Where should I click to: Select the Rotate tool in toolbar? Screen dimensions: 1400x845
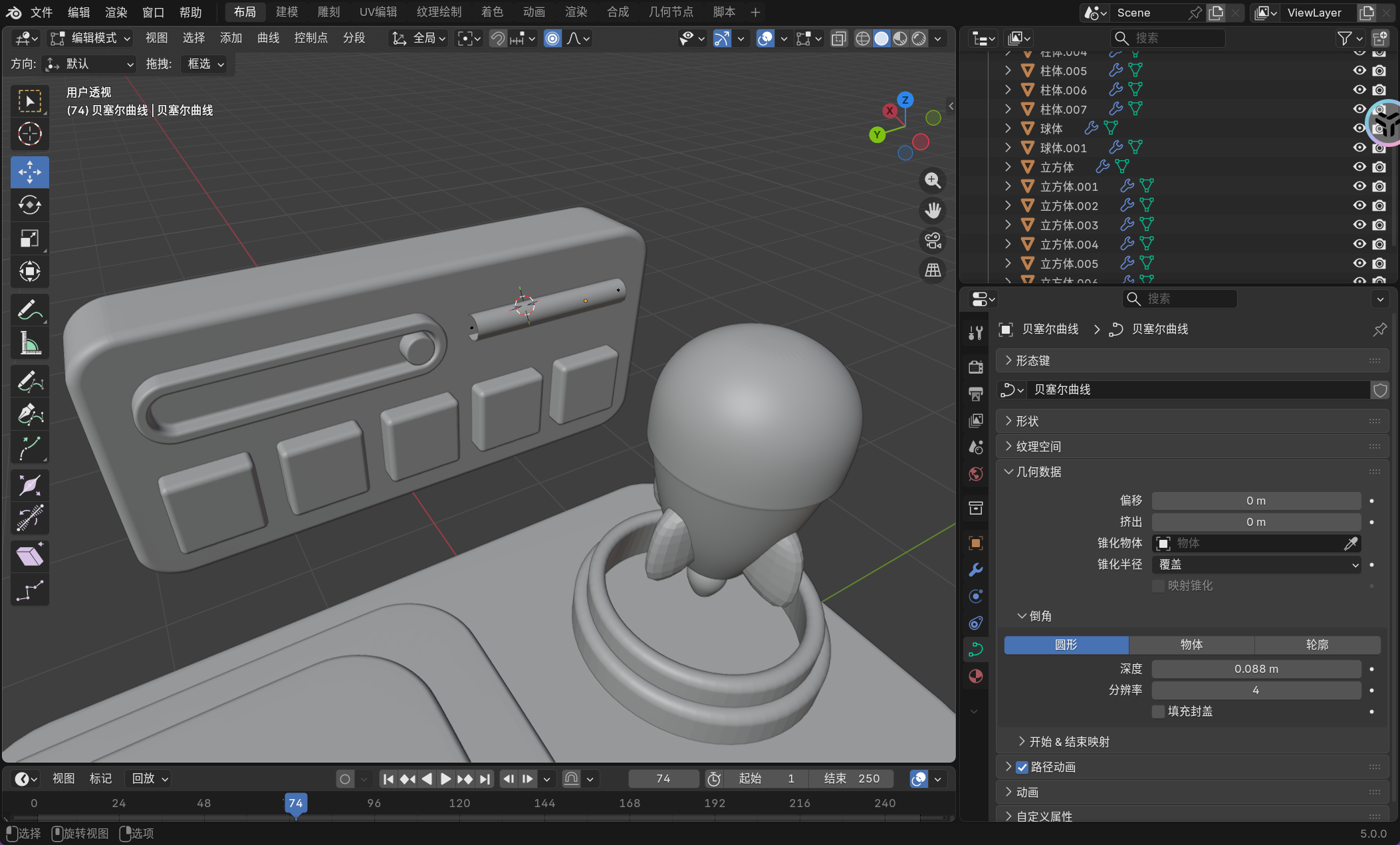[x=29, y=205]
